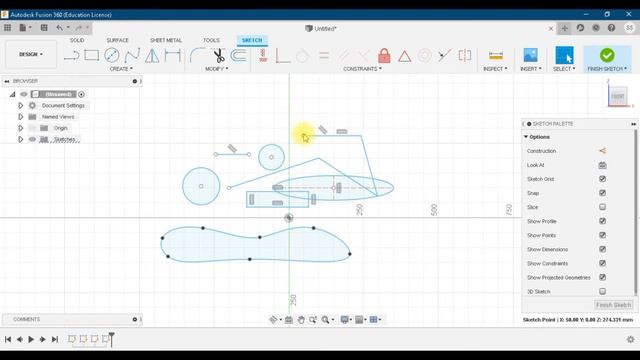This screenshot has height=360, width=640.
Task: Apply the Midpoint constraint icon
Action: [444, 55]
